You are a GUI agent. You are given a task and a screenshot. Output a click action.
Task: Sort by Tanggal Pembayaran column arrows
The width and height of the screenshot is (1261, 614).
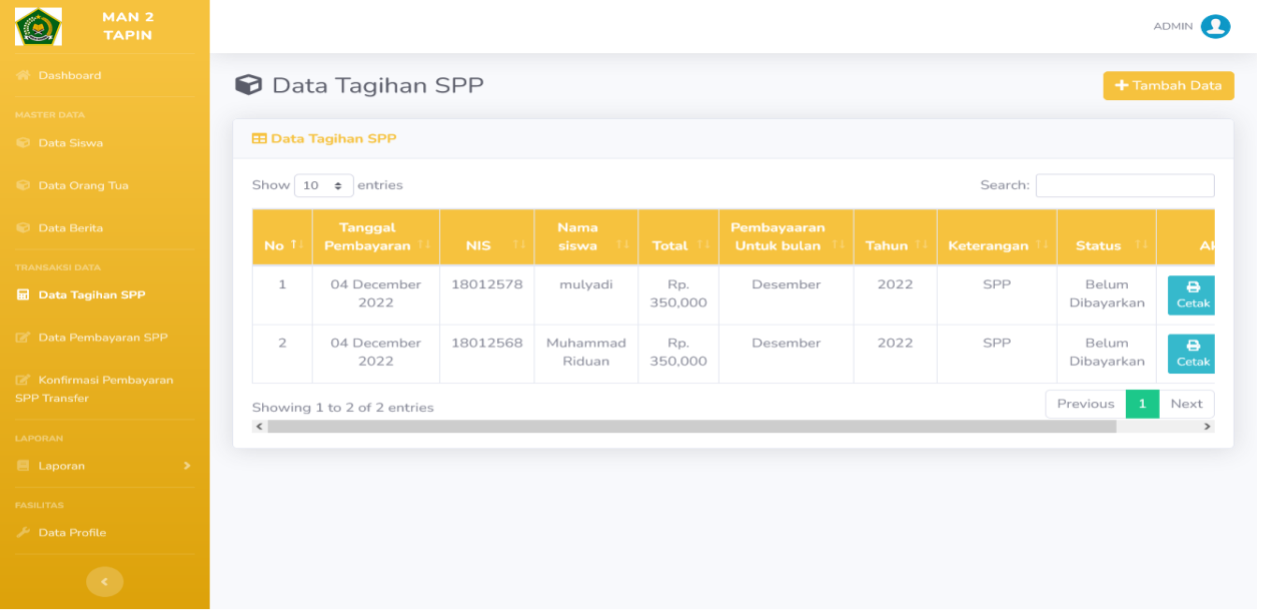pos(424,246)
